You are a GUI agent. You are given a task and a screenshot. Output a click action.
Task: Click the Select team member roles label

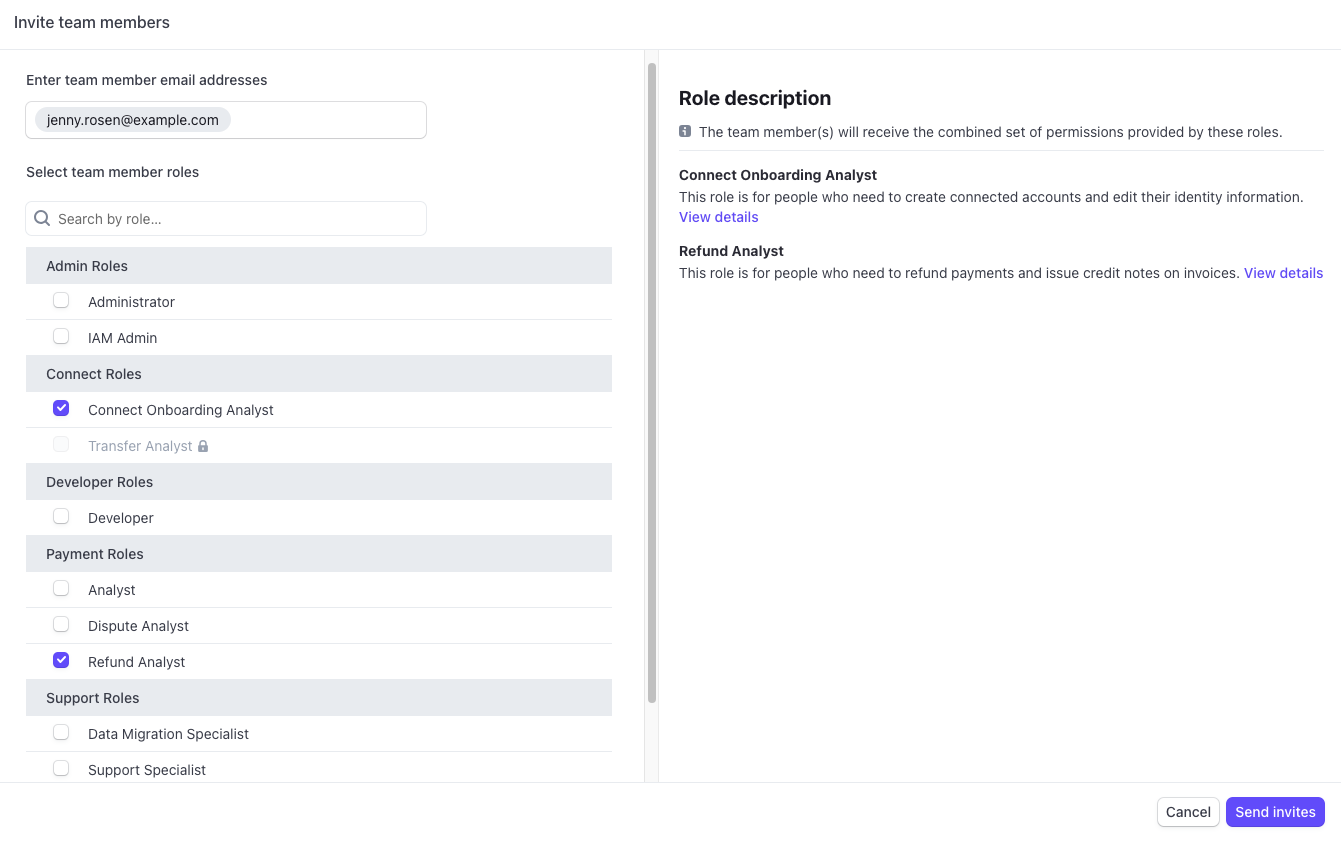pos(112,172)
